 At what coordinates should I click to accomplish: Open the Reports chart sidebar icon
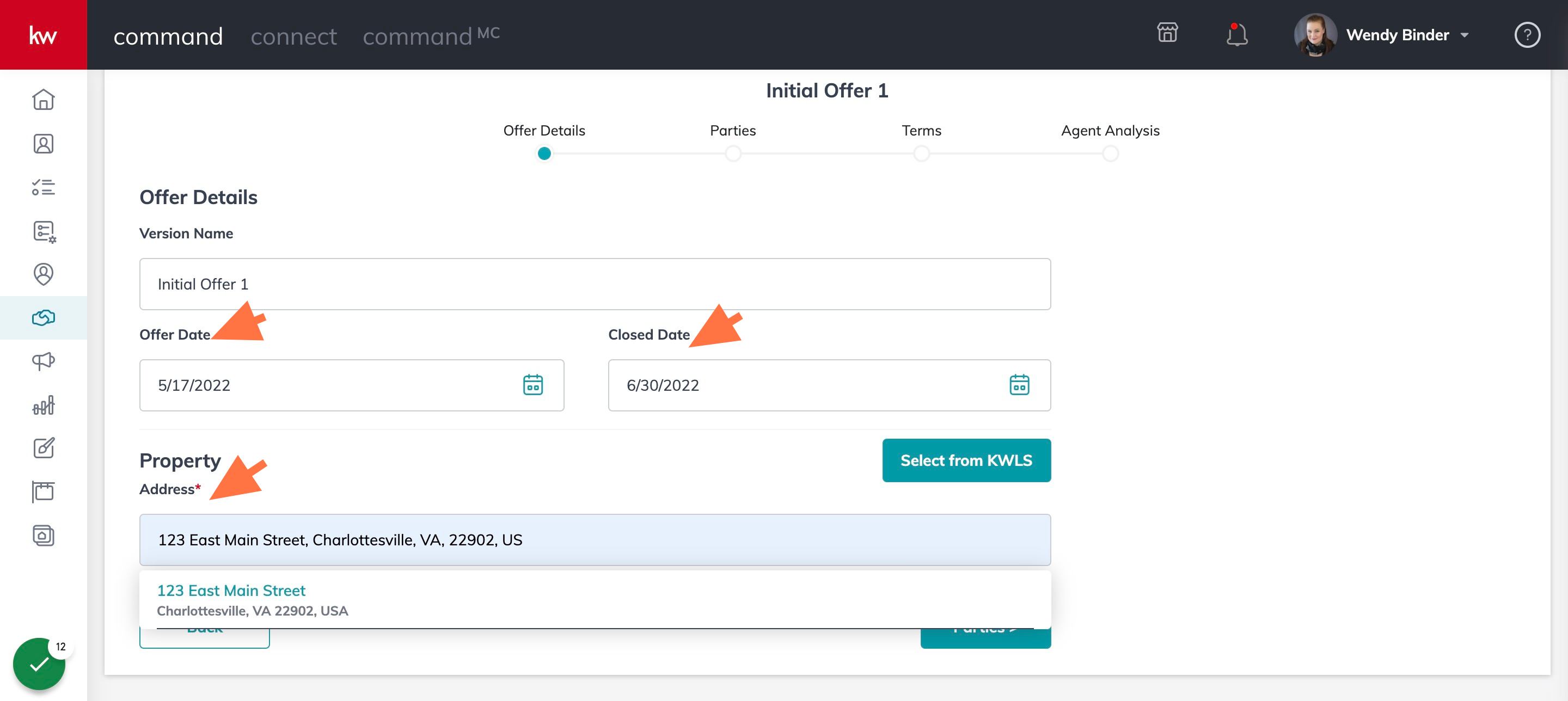click(x=43, y=405)
